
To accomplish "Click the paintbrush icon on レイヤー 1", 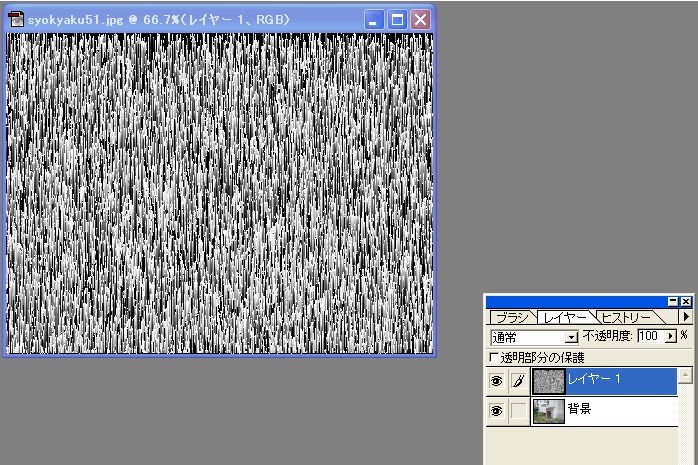I will (x=517, y=381).
